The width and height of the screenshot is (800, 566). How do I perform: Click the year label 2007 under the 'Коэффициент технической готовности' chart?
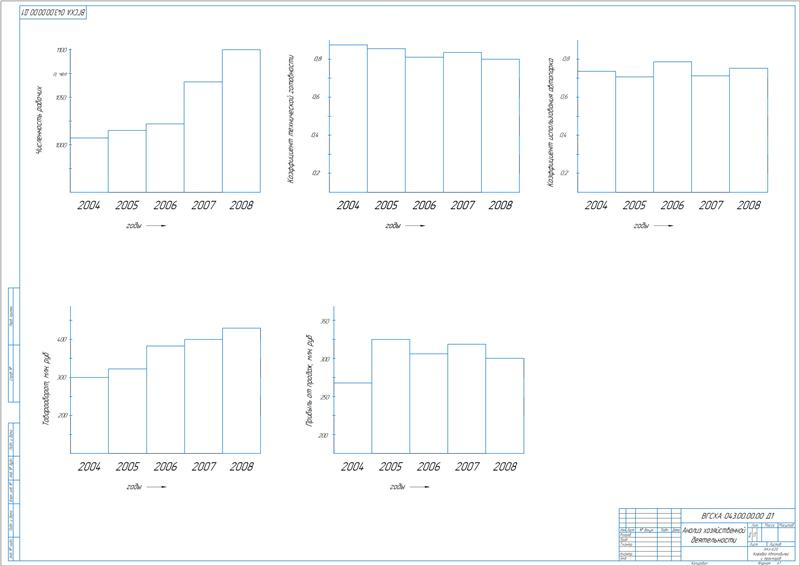tap(462, 205)
